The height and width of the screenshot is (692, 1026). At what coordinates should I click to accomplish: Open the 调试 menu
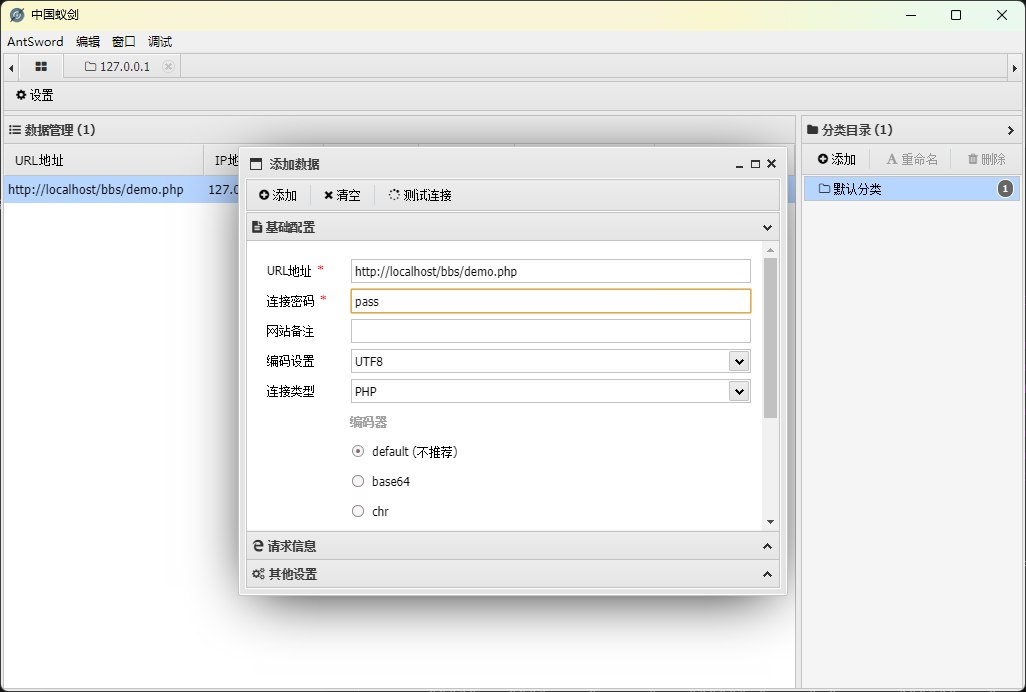[160, 42]
